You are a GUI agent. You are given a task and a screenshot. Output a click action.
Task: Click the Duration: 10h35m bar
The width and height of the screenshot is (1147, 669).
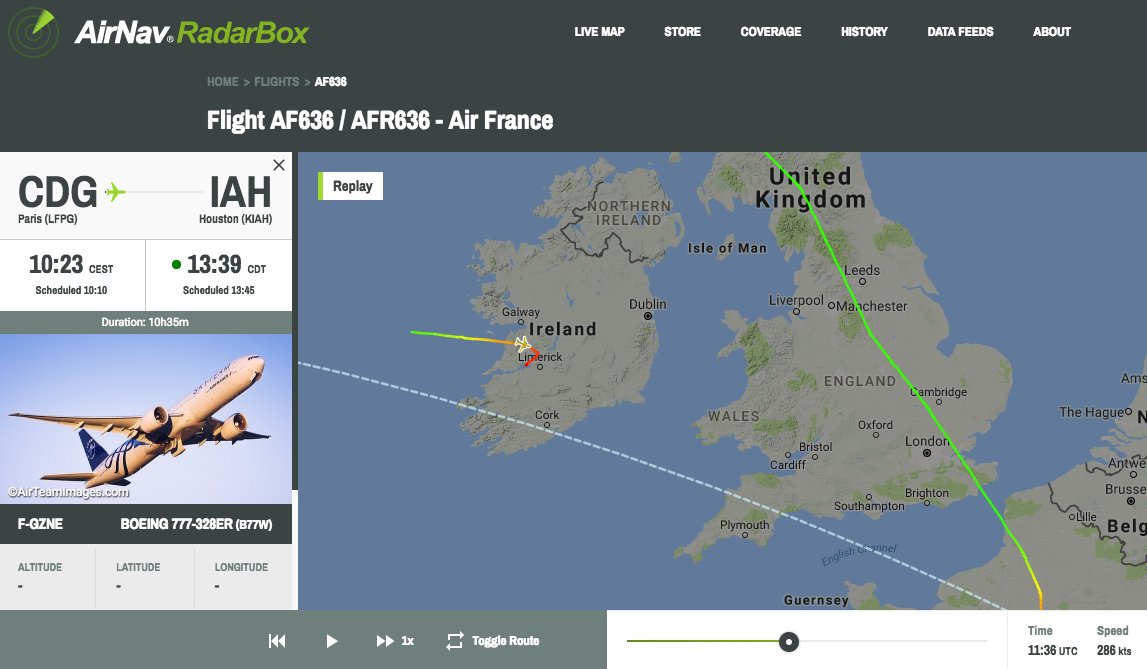point(146,322)
